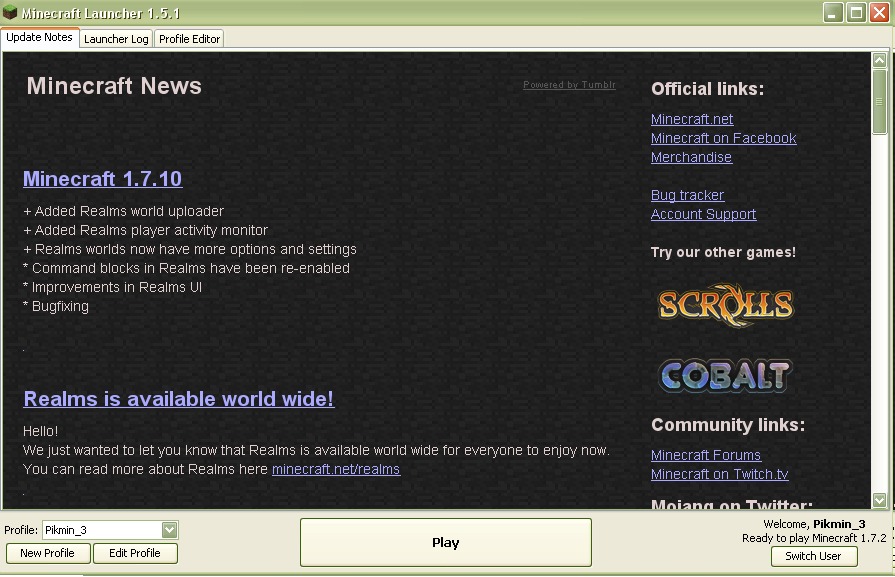Click the Cobalt game logo
895x577 pixels.
coord(725,376)
